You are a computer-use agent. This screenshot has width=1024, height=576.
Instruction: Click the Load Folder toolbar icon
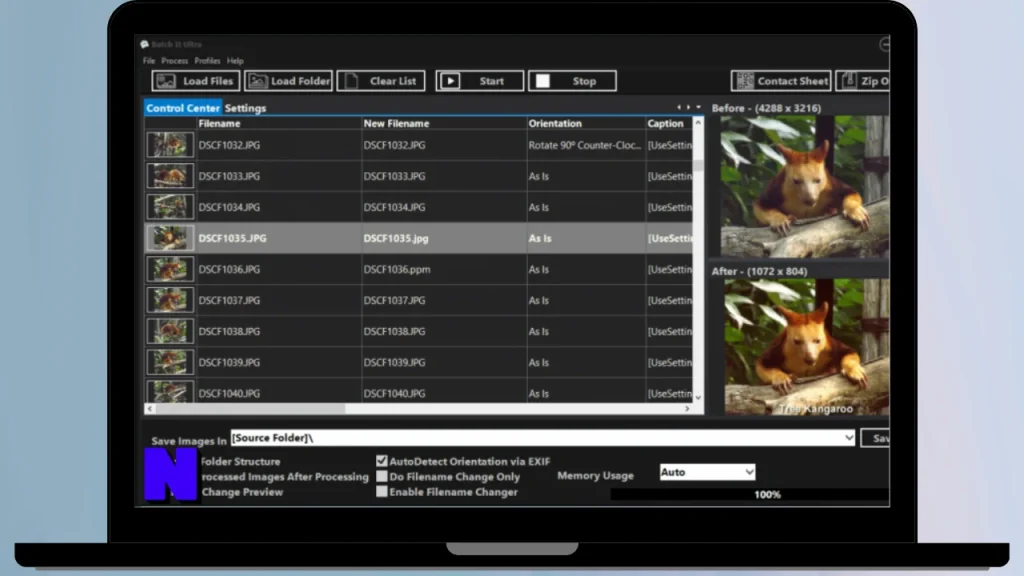pos(258,81)
